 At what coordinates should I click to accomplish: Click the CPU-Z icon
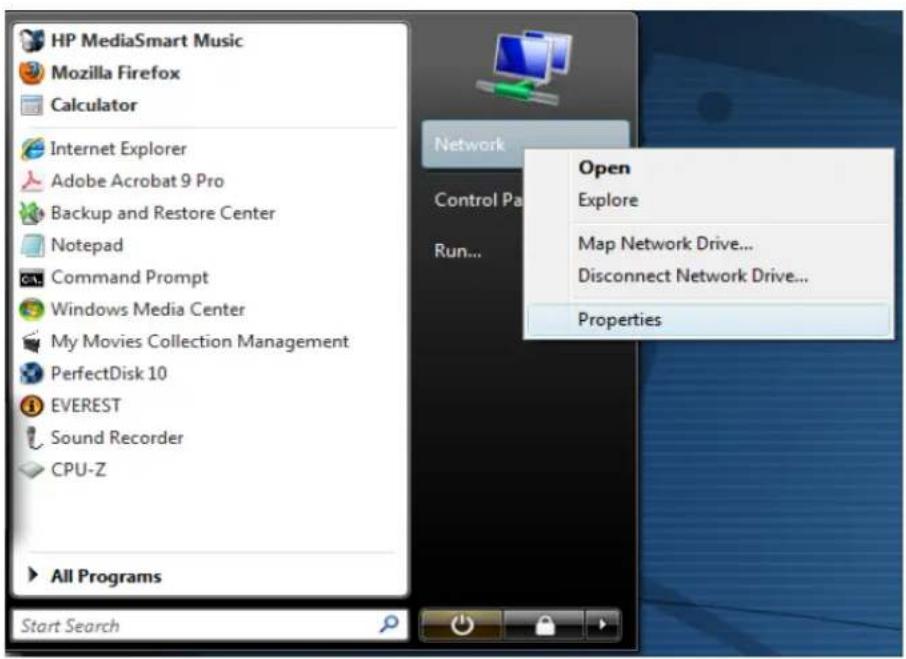(32, 470)
